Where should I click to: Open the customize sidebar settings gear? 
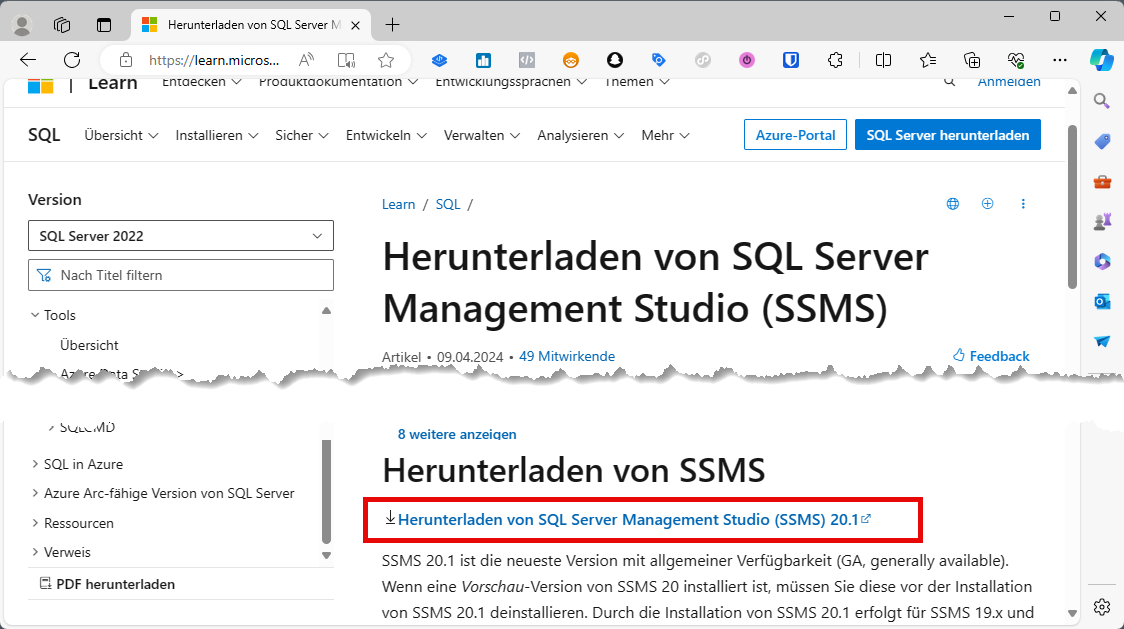pos(1101,606)
